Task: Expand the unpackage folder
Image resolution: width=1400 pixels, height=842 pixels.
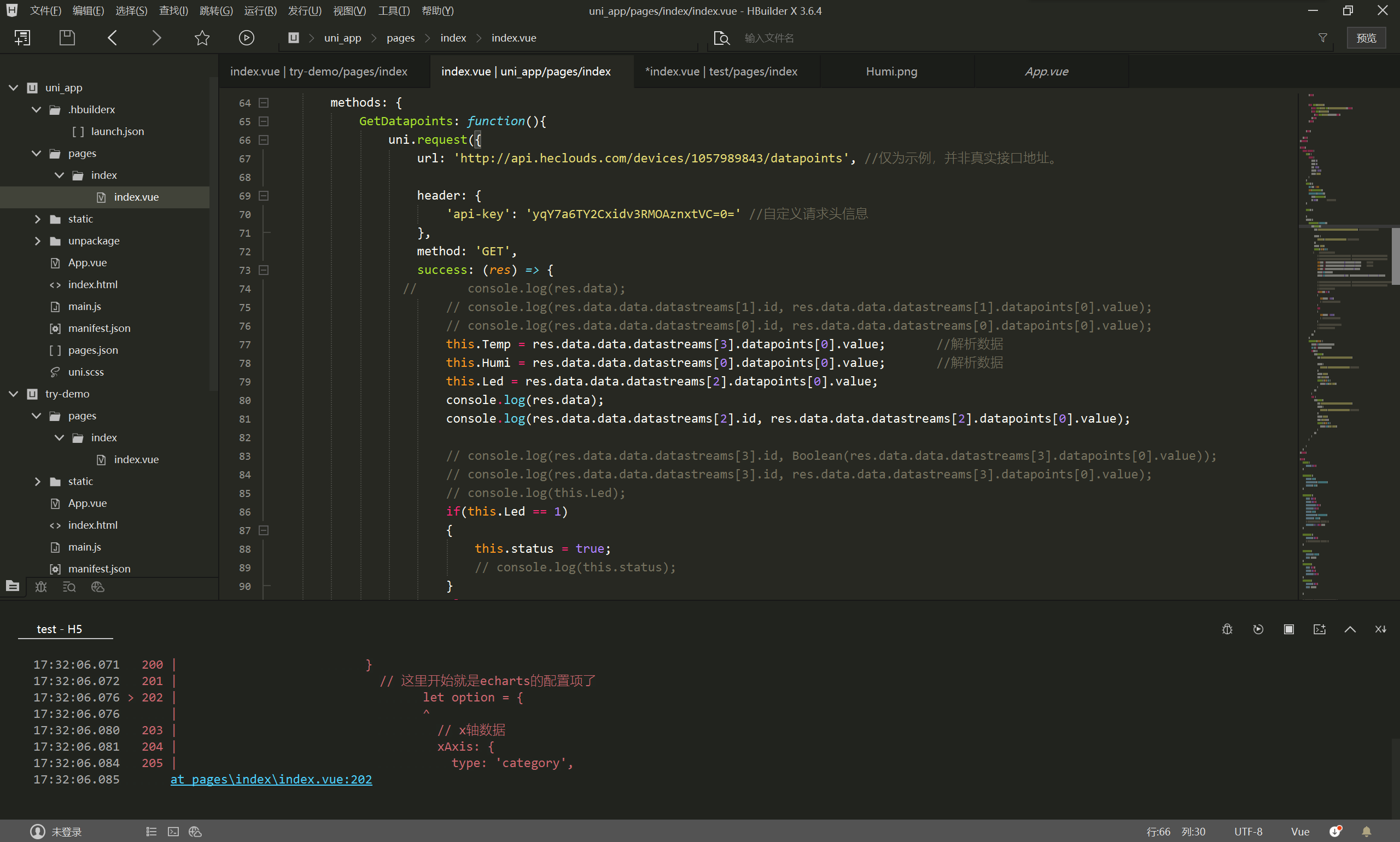Action: point(37,241)
